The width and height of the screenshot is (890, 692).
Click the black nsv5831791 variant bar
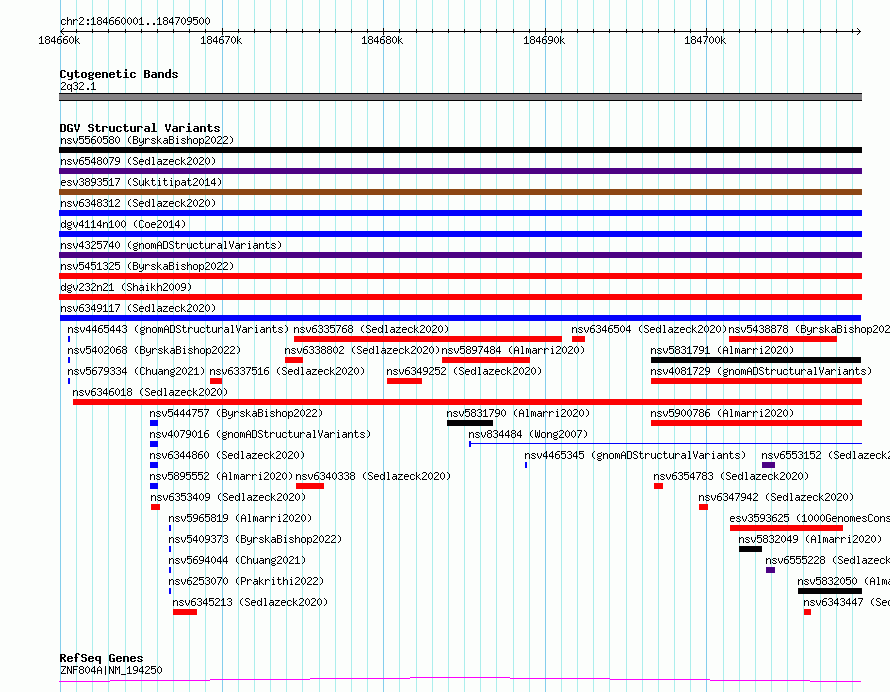pos(756,360)
